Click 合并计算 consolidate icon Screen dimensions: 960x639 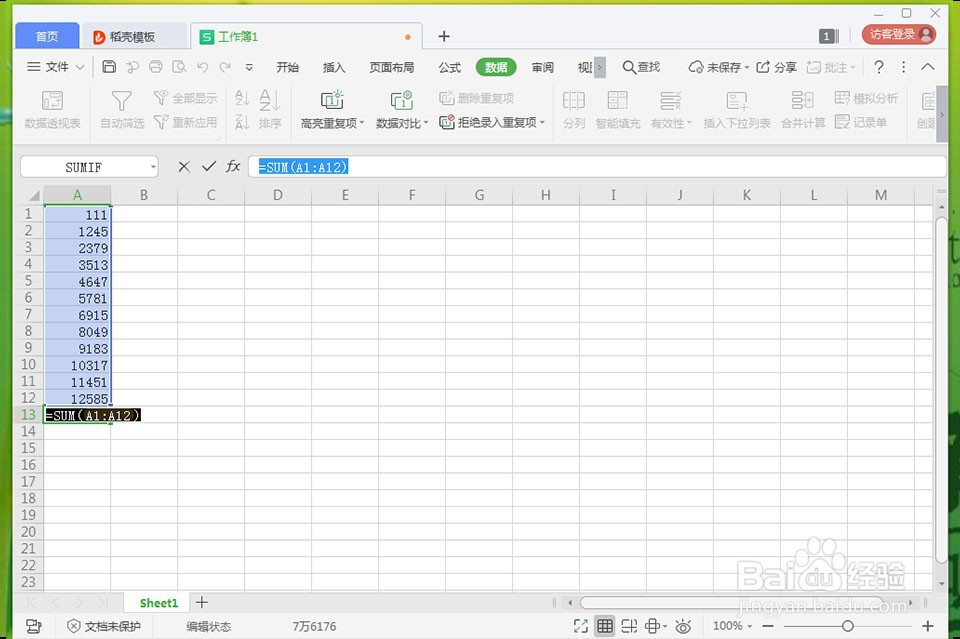click(x=803, y=110)
